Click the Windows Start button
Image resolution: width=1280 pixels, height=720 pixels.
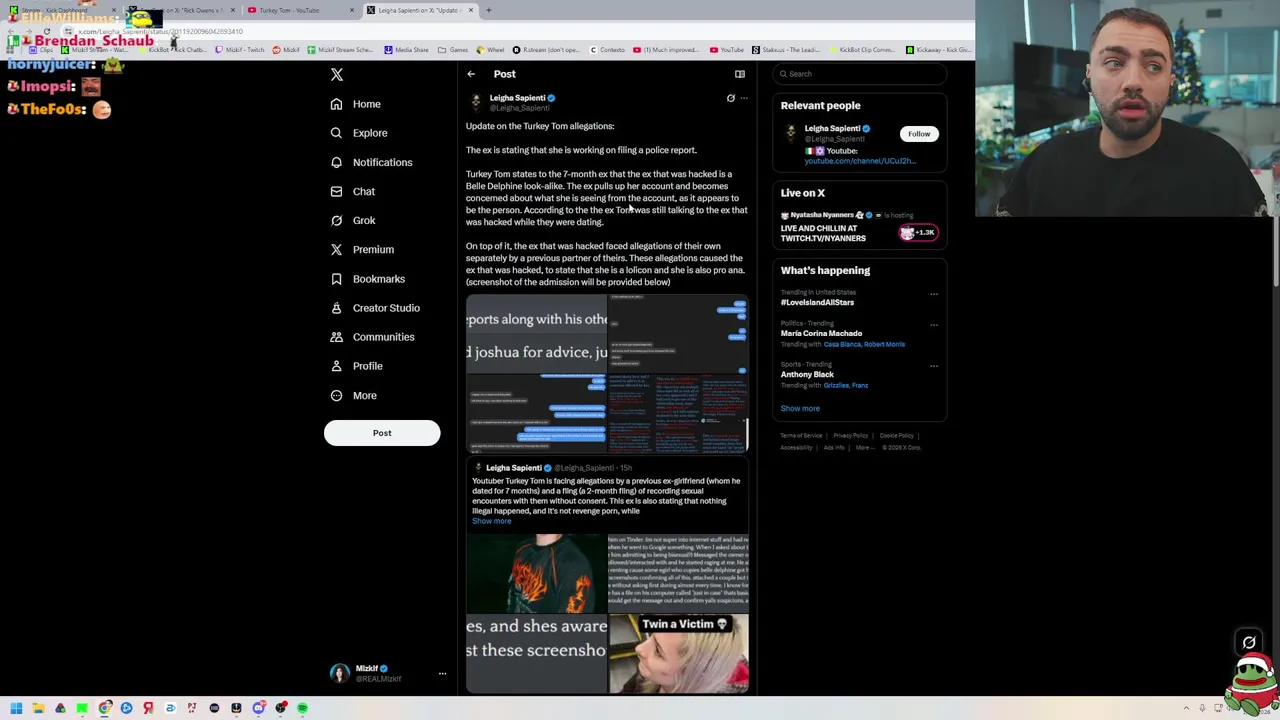tap(16, 708)
